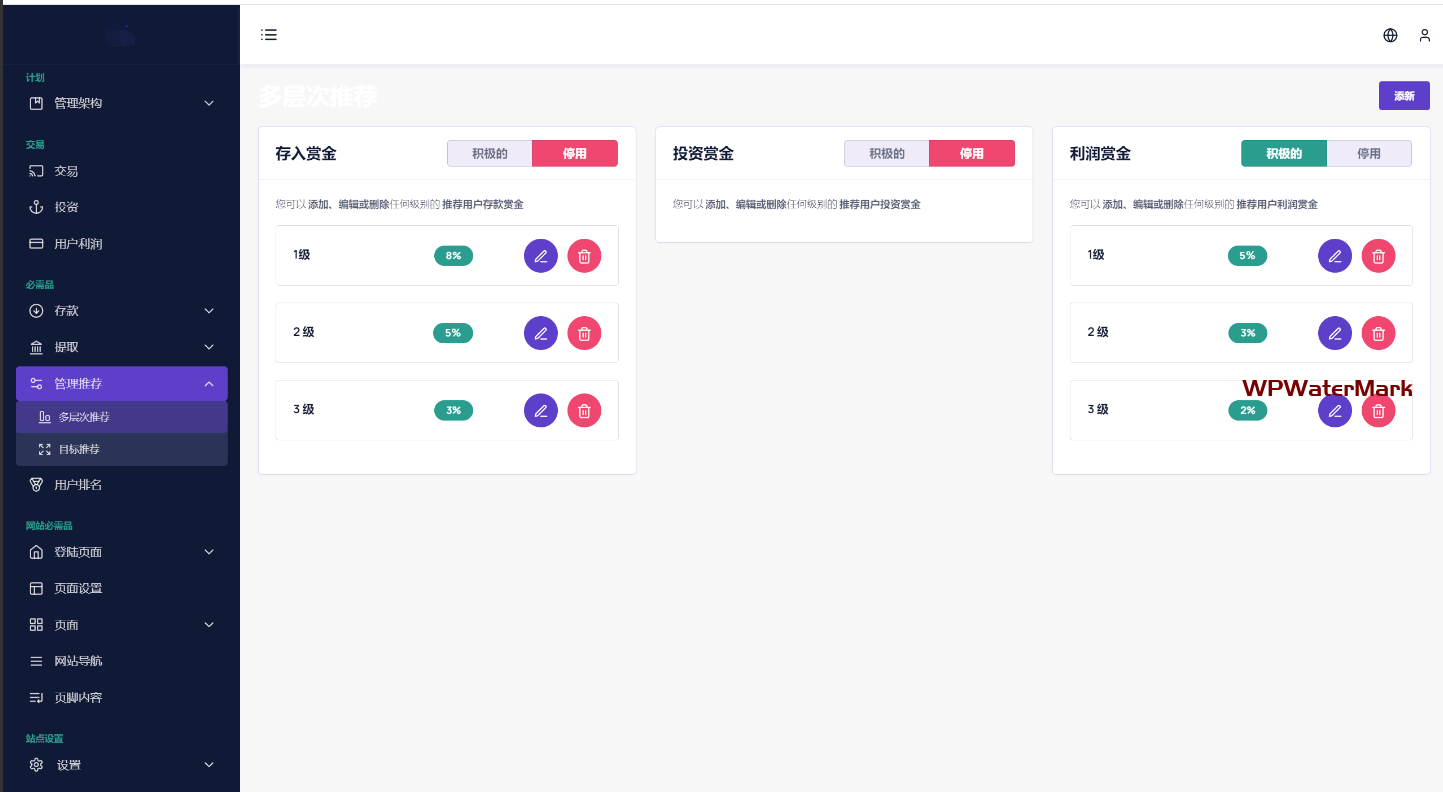Expand the 存款 sidebar section
The height and width of the screenshot is (792, 1443).
[x=121, y=311]
